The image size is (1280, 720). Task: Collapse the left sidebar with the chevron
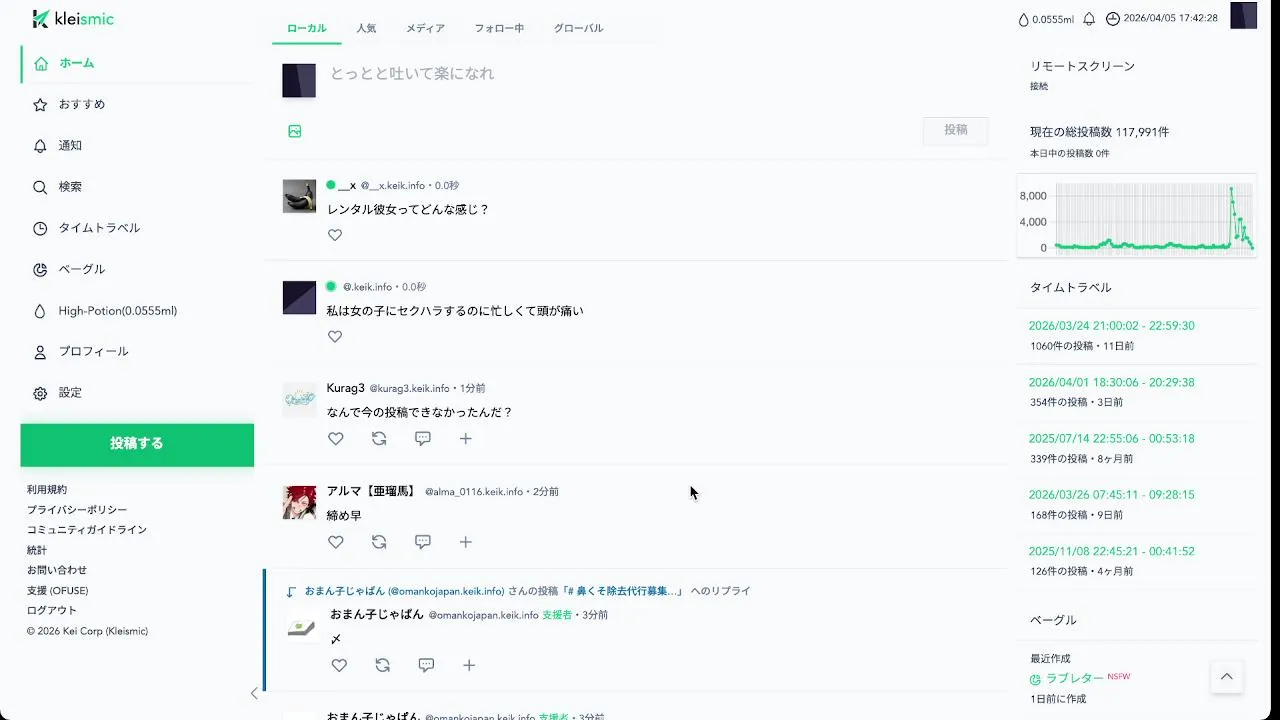pos(254,693)
